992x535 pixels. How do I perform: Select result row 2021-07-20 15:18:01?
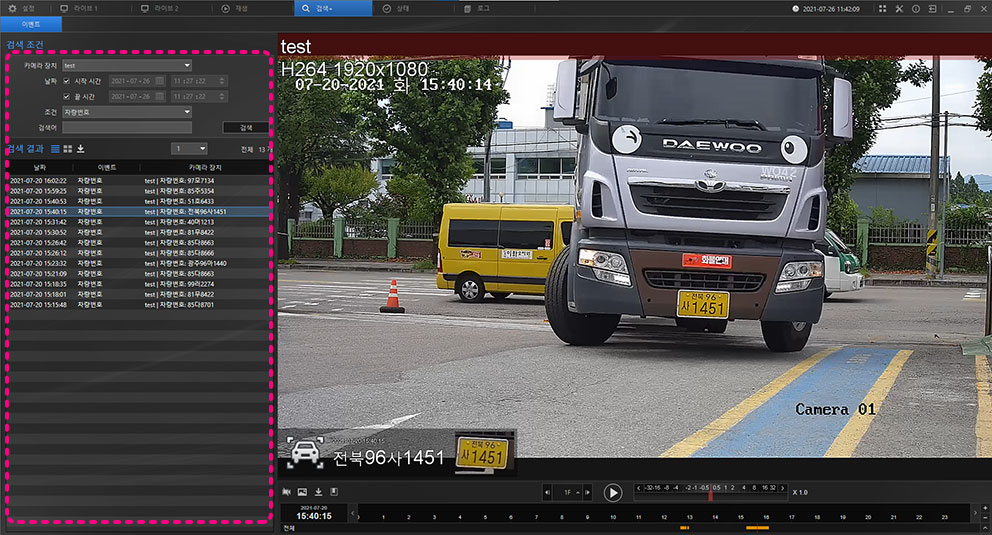(x=139, y=294)
